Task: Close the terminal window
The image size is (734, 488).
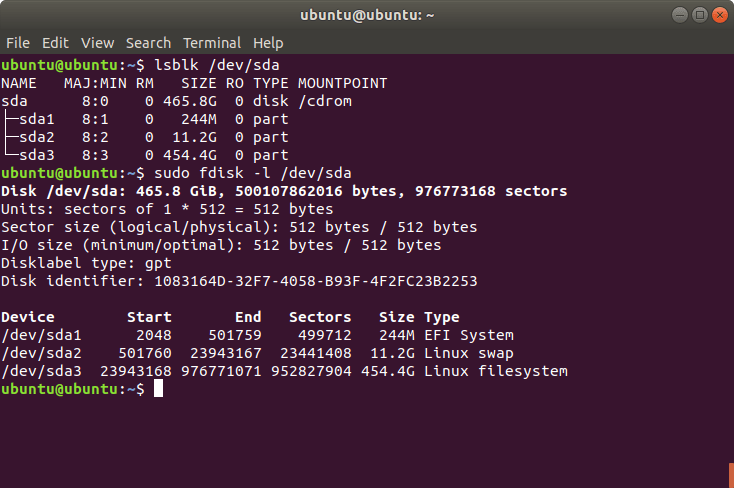Action: [720, 15]
